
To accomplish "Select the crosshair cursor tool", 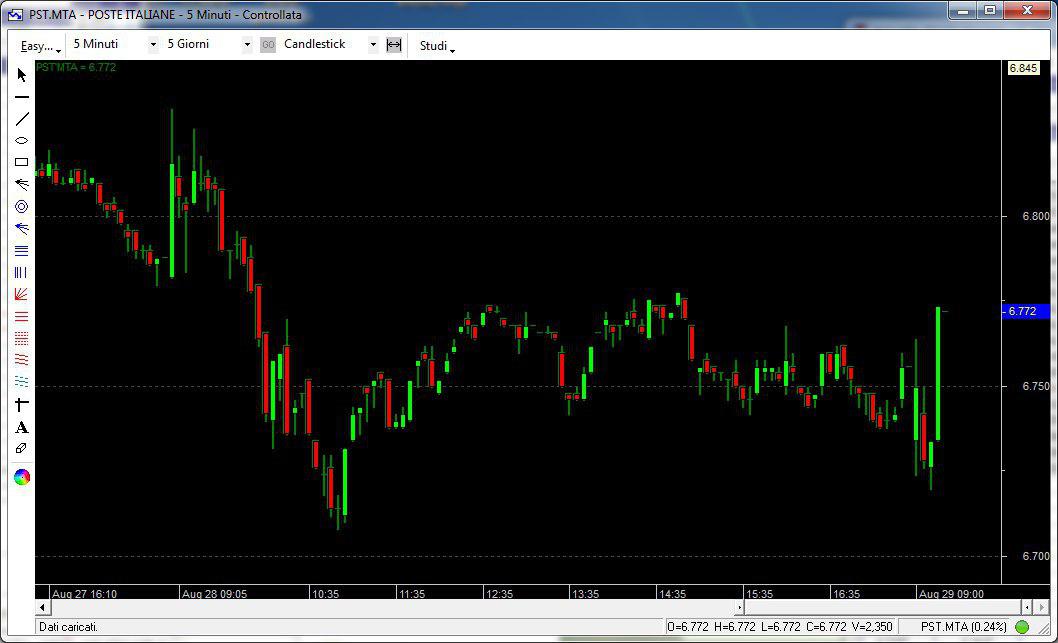I will click(x=22, y=404).
